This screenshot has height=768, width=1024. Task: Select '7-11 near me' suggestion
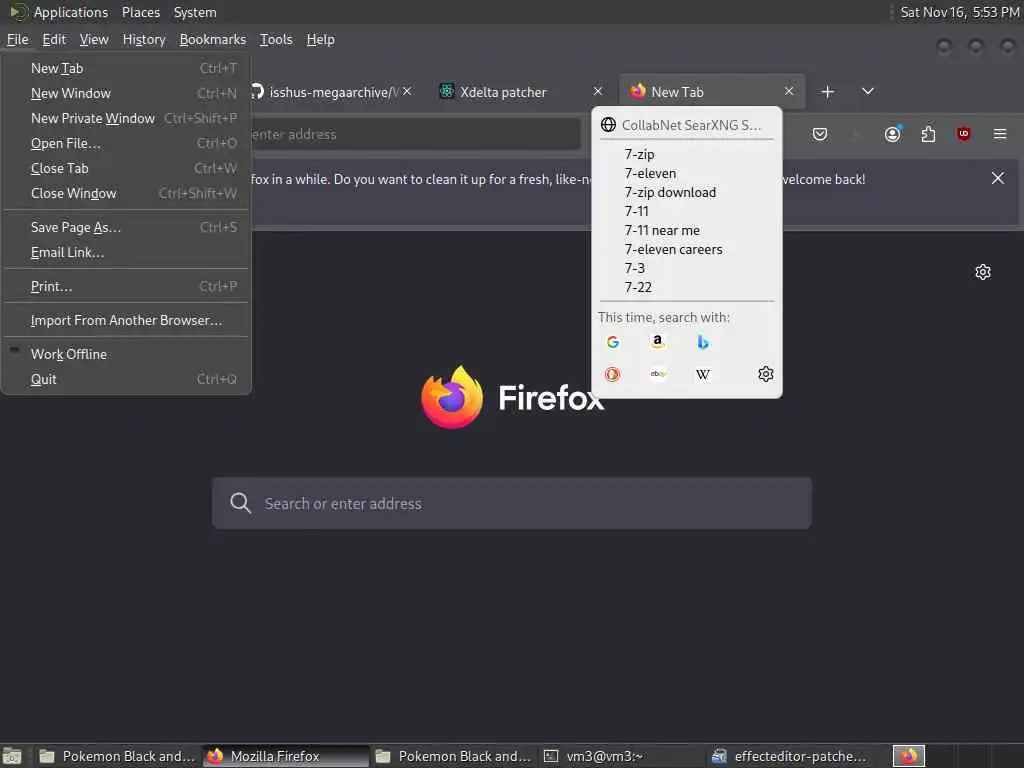click(686, 230)
